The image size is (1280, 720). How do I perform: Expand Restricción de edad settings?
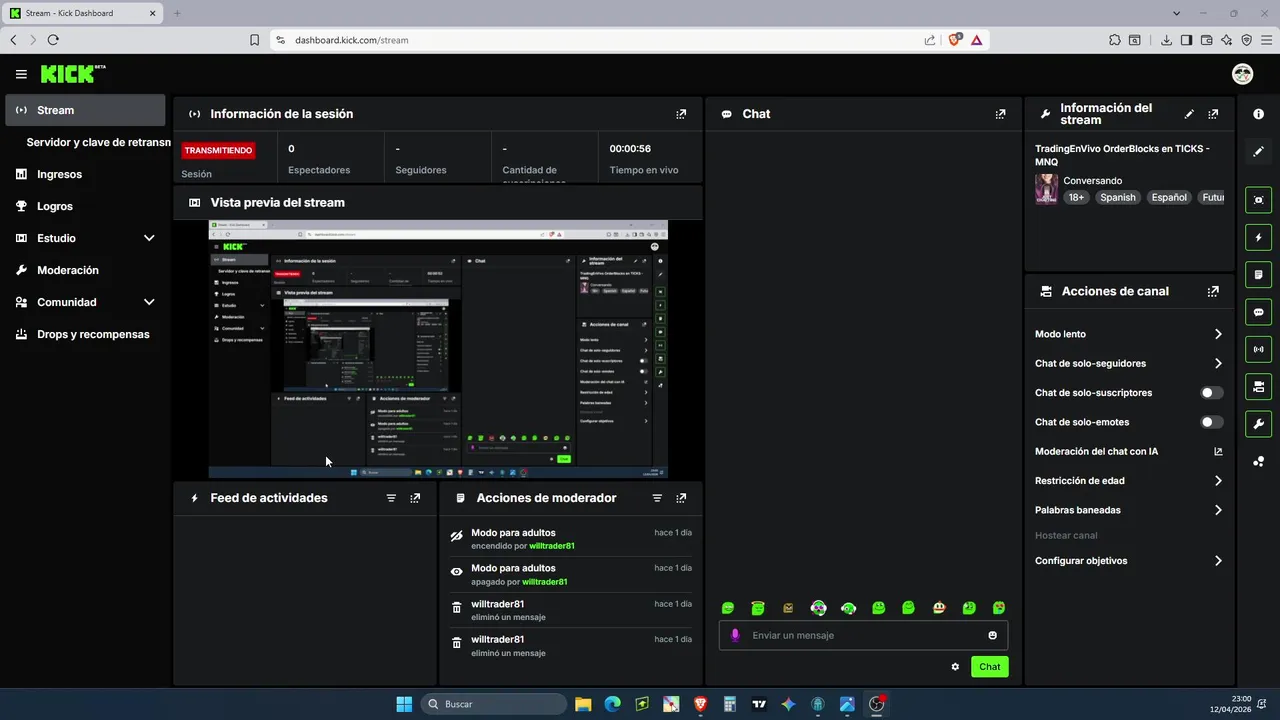pyautogui.click(x=1218, y=481)
